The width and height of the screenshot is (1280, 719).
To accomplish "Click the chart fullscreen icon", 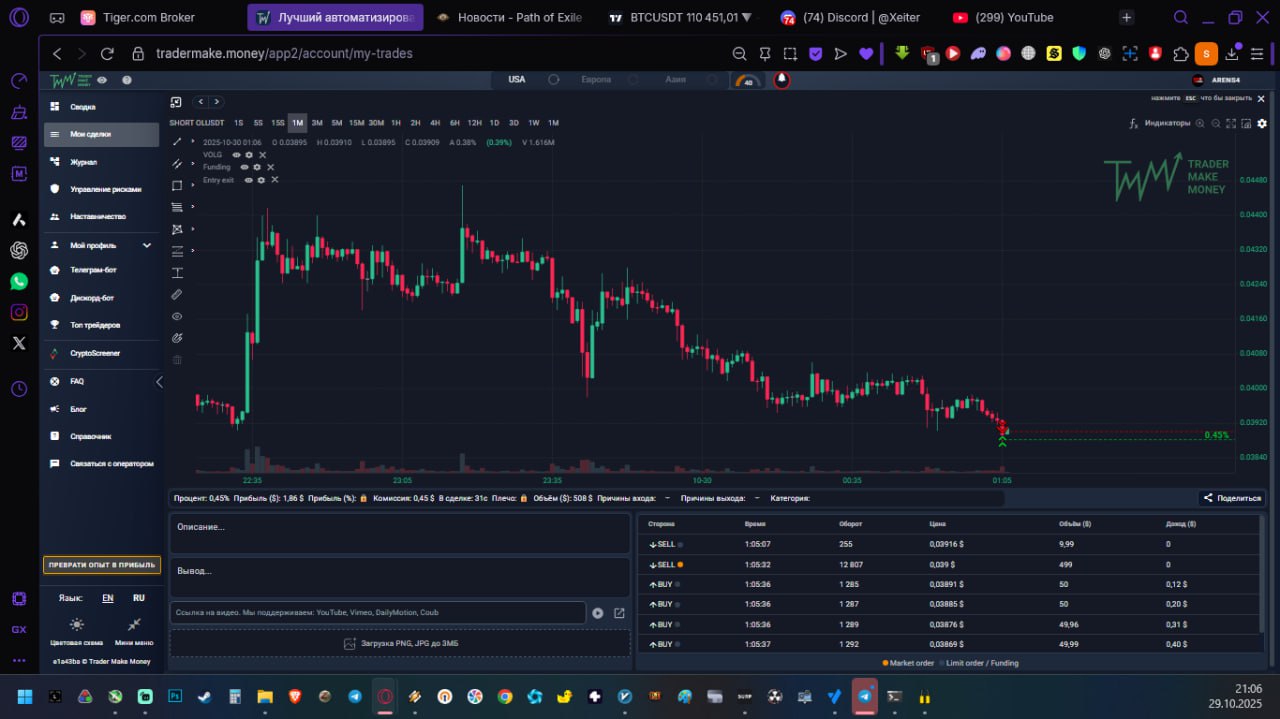I will click(x=1231, y=123).
